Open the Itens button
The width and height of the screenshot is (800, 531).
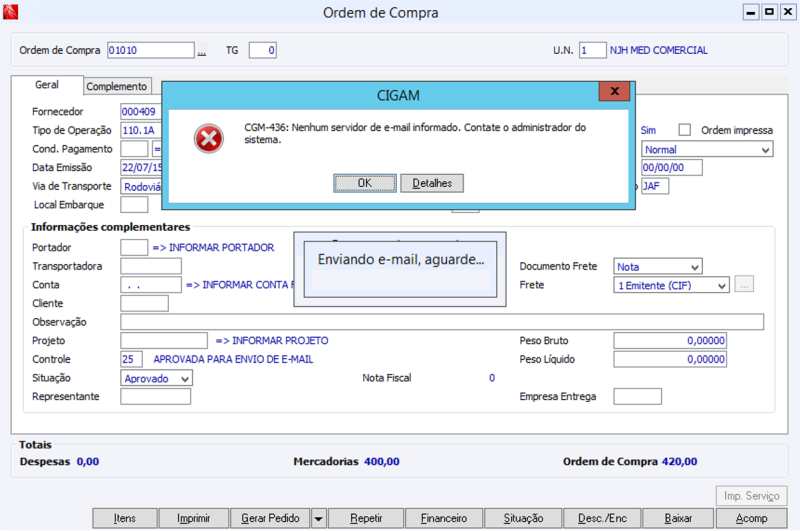click(124, 519)
